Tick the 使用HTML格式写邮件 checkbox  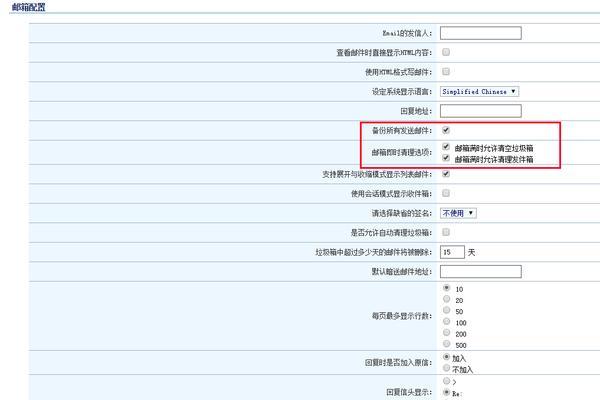(x=446, y=72)
